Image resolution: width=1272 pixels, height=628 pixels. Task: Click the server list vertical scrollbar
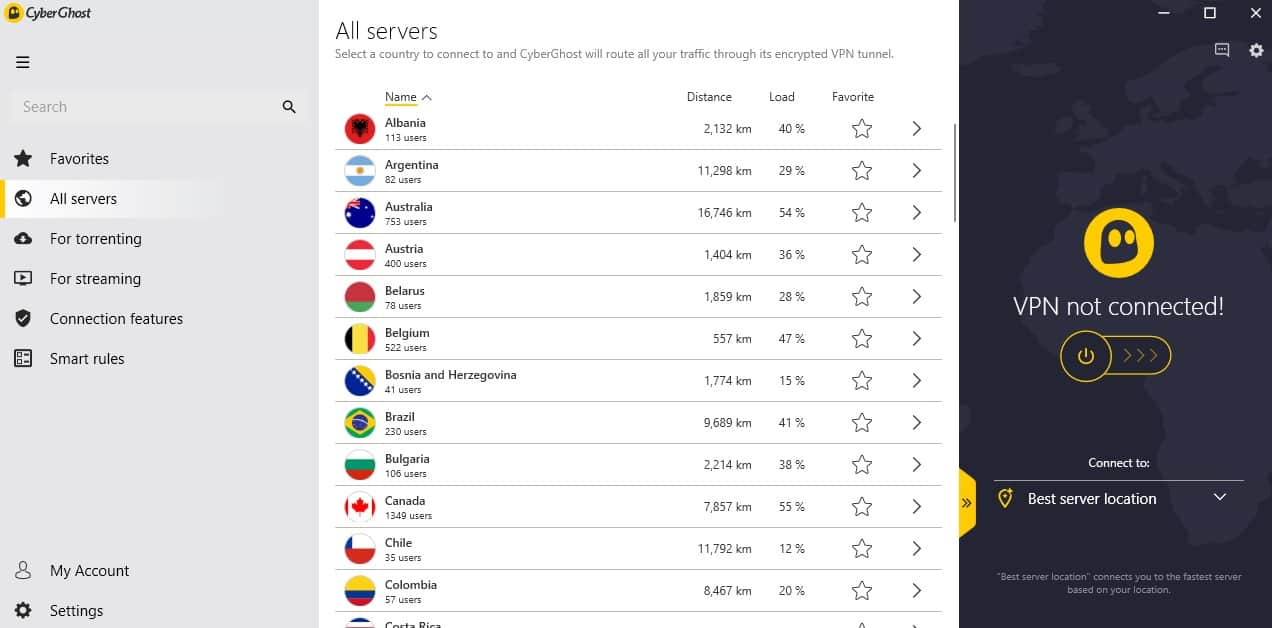pyautogui.click(x=955, y=172)
